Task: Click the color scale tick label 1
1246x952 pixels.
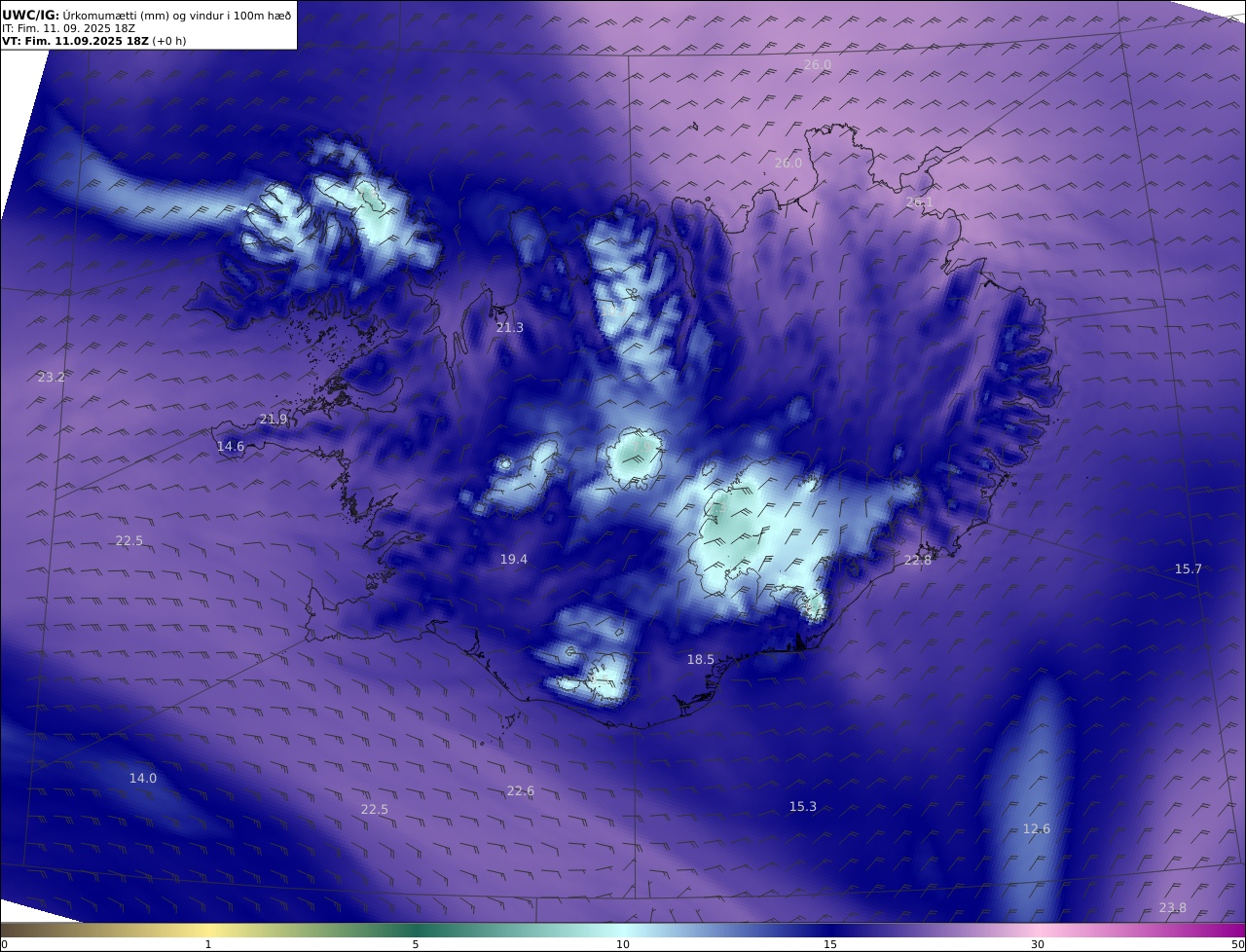Action: tap(208, 945)
